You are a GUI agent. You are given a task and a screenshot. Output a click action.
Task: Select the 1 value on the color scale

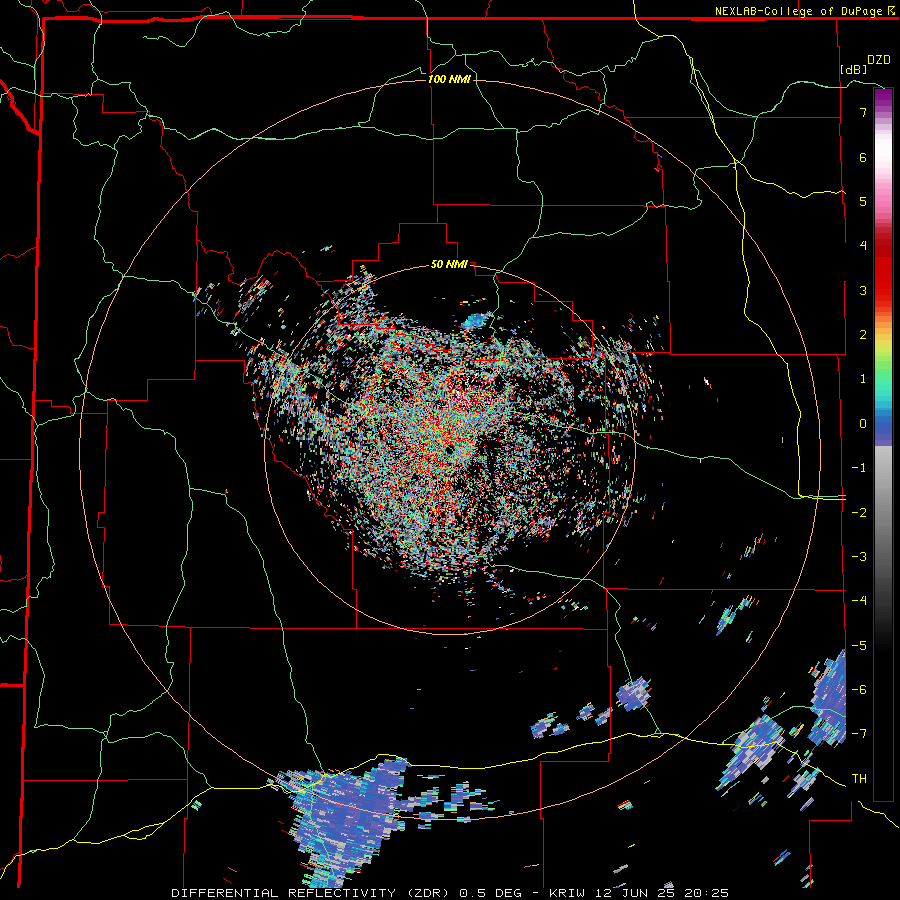point(863,379)
